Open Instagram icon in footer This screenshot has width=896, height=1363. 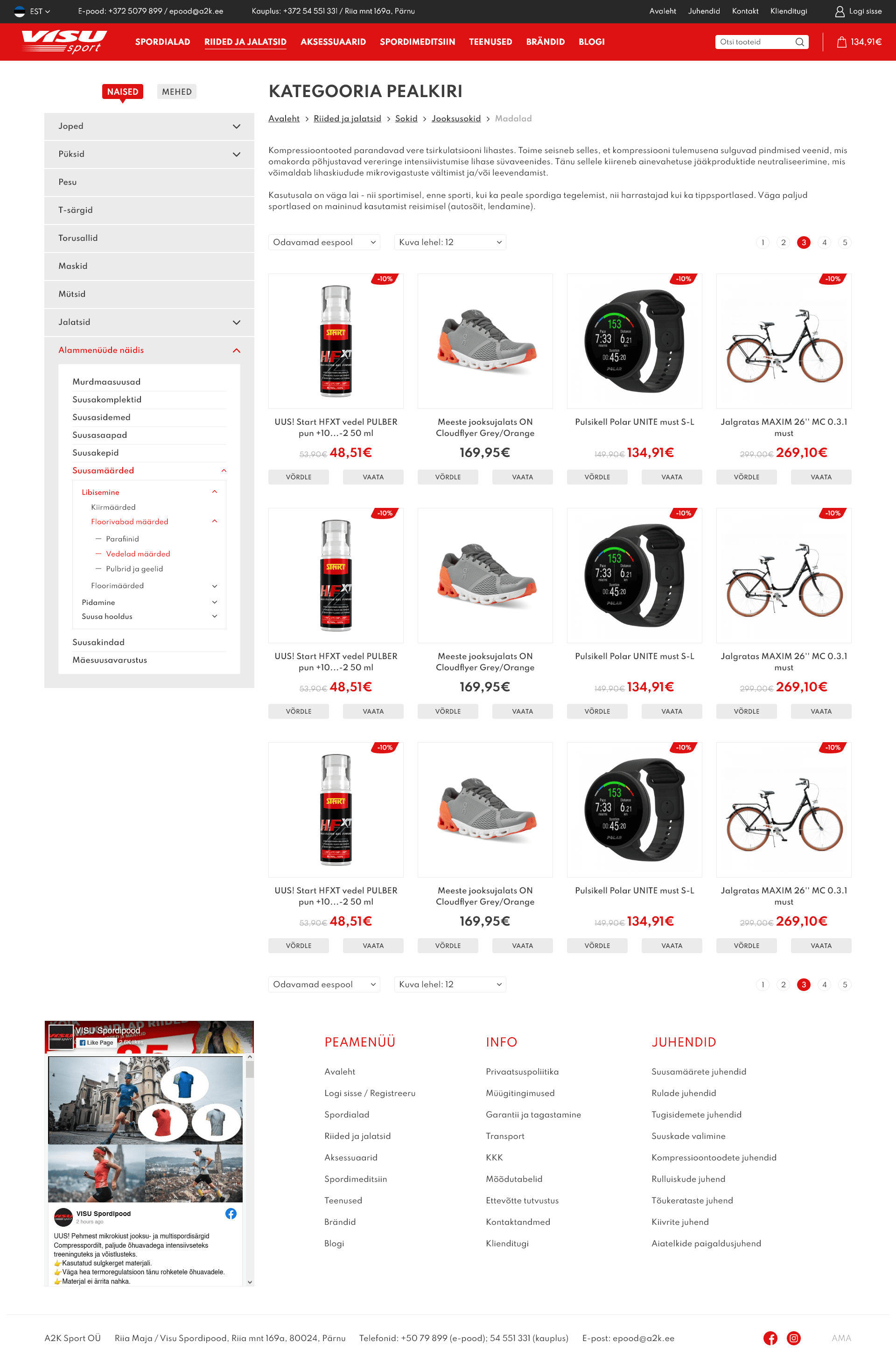tap(793, 1338)
